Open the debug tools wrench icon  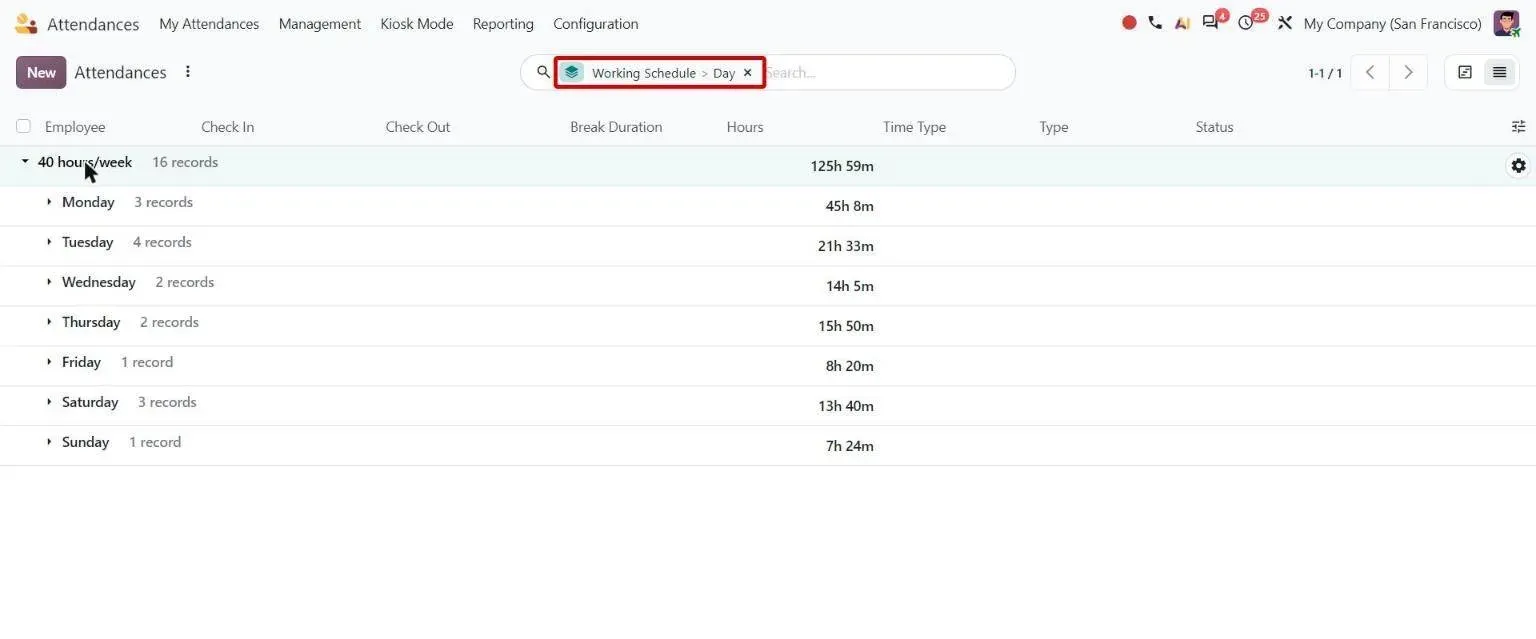1285,23
